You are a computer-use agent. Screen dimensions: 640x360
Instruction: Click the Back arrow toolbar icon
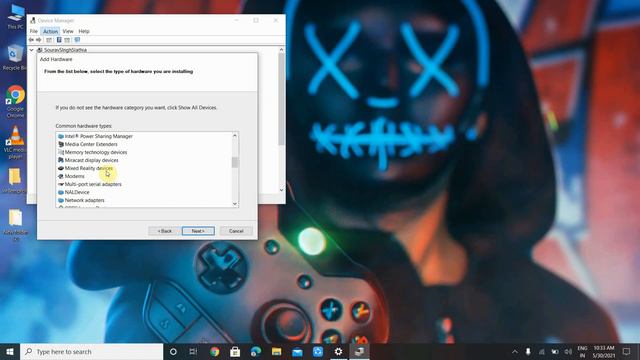pyautogui.click(x=31, y=40)
